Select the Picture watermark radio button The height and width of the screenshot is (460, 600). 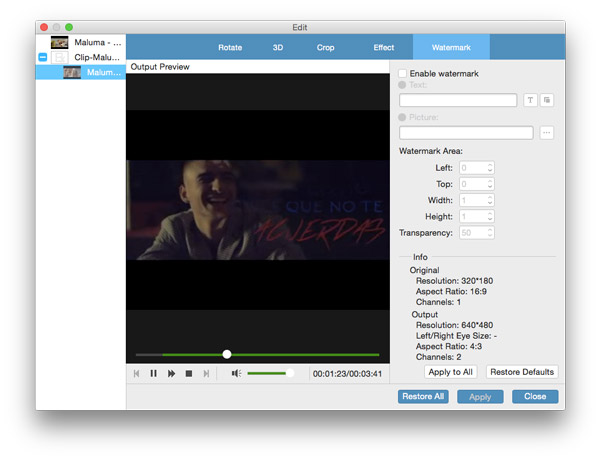coord(402,117)
